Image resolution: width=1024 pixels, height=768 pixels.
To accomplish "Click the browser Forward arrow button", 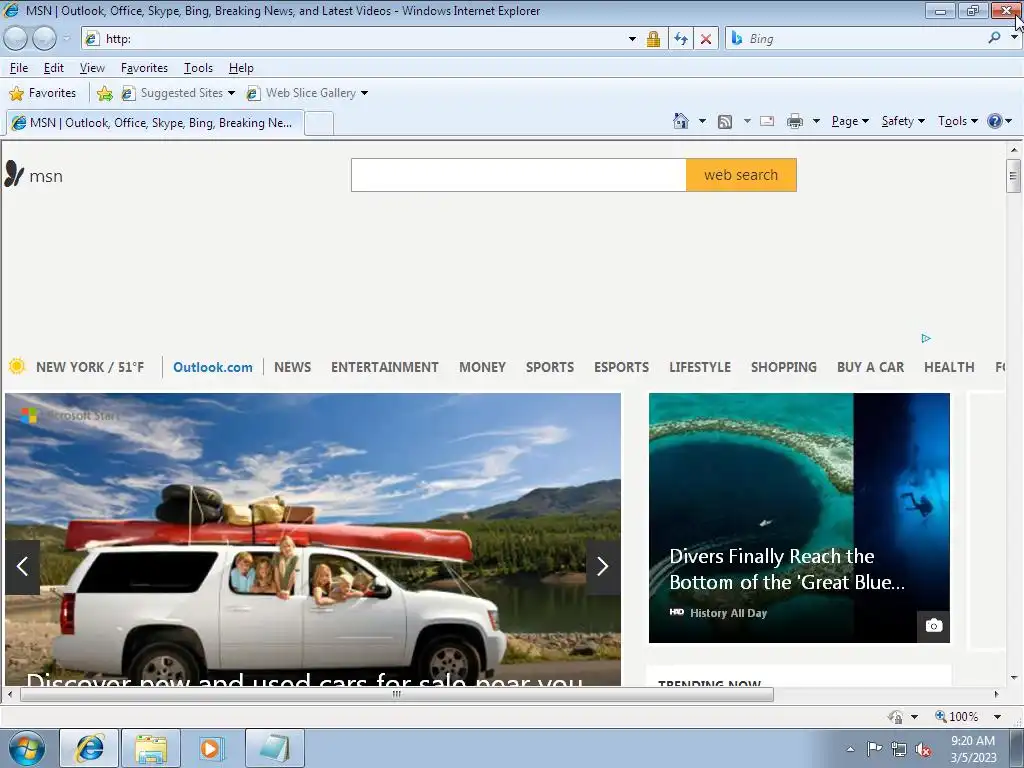I will pos(44,39).
